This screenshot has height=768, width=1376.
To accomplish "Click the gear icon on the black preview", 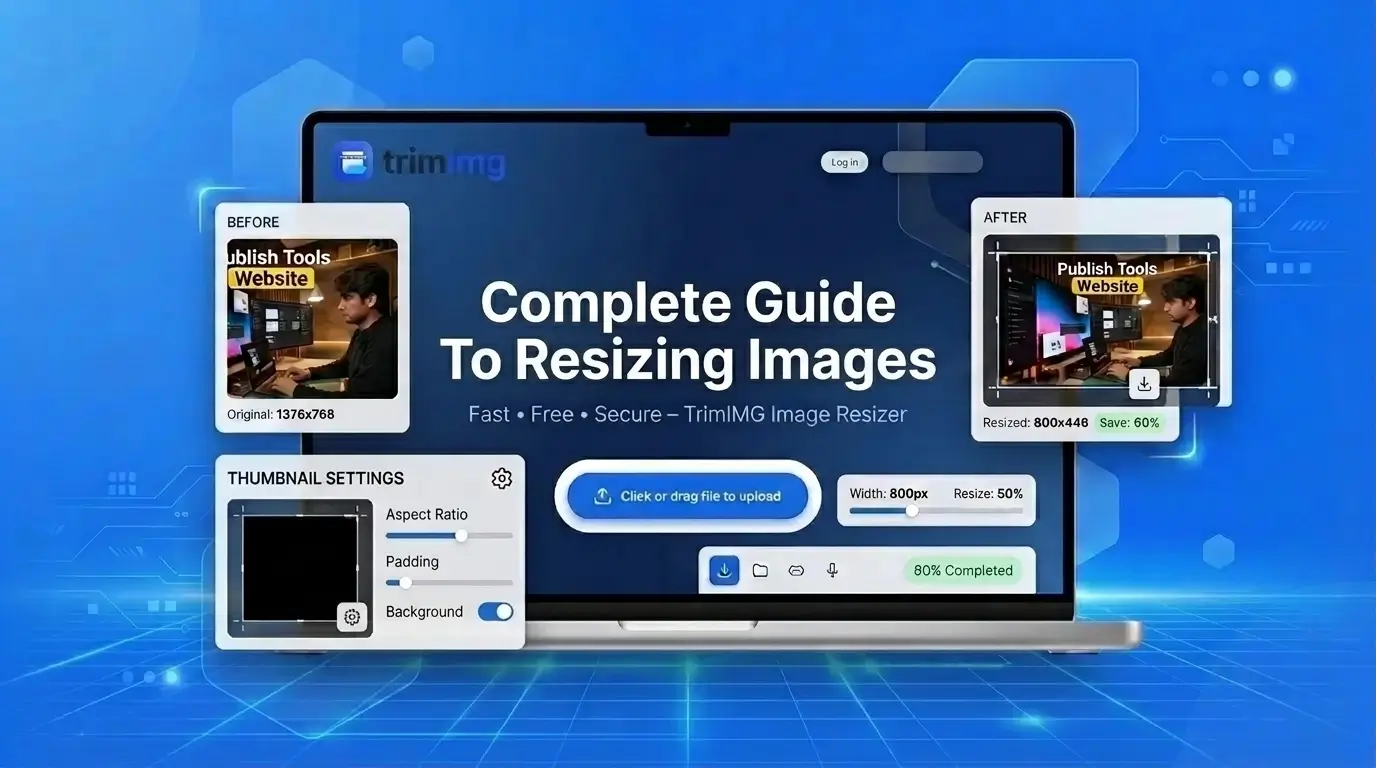I will click(352, 617).
